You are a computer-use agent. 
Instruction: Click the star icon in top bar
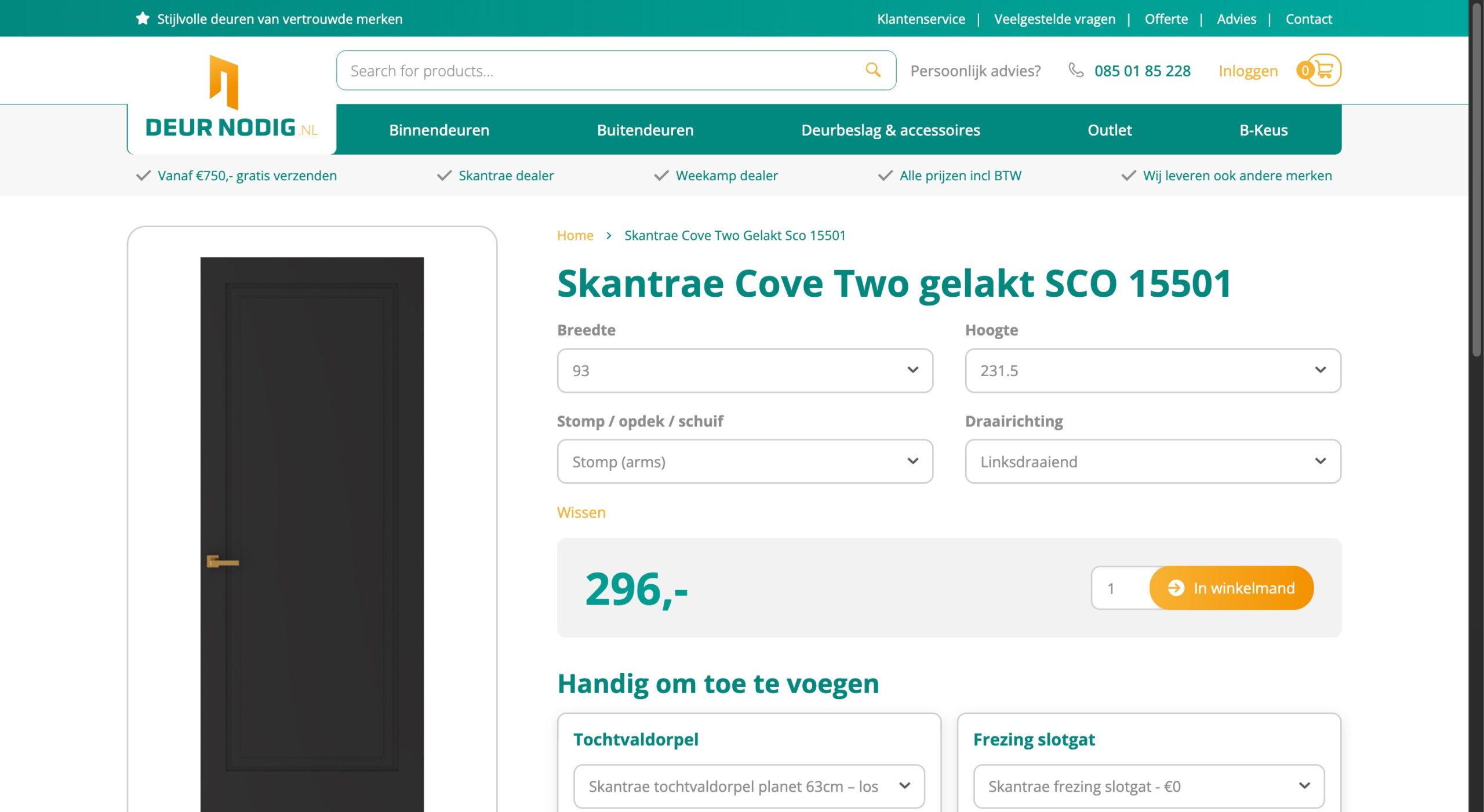tap(143, 19)
